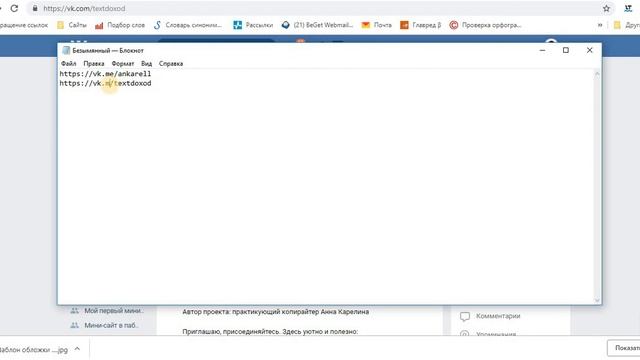Open the Подбор слов bookmark

[x=120, y=25]
